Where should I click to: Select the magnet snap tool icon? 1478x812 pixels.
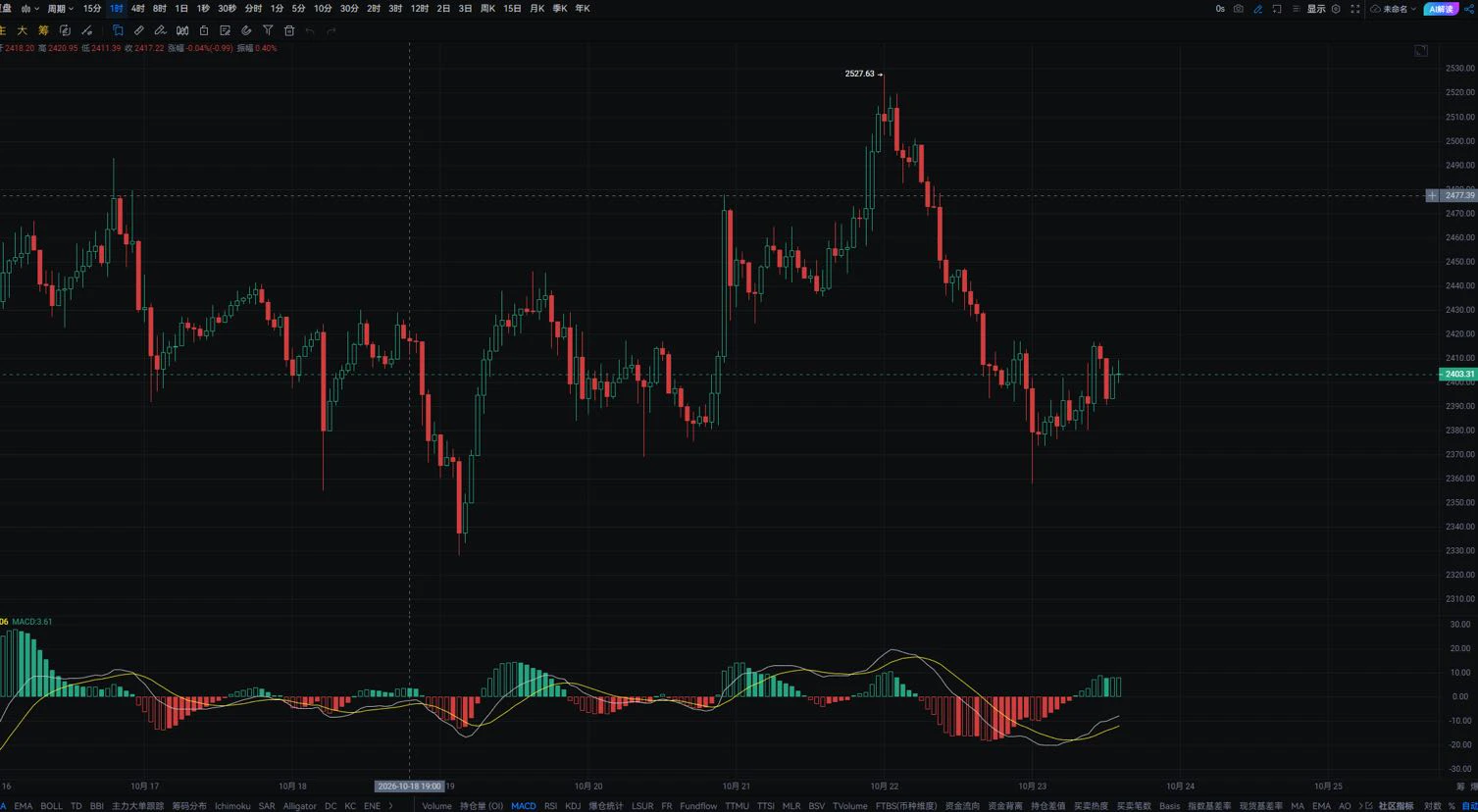[x=246, y=30]
